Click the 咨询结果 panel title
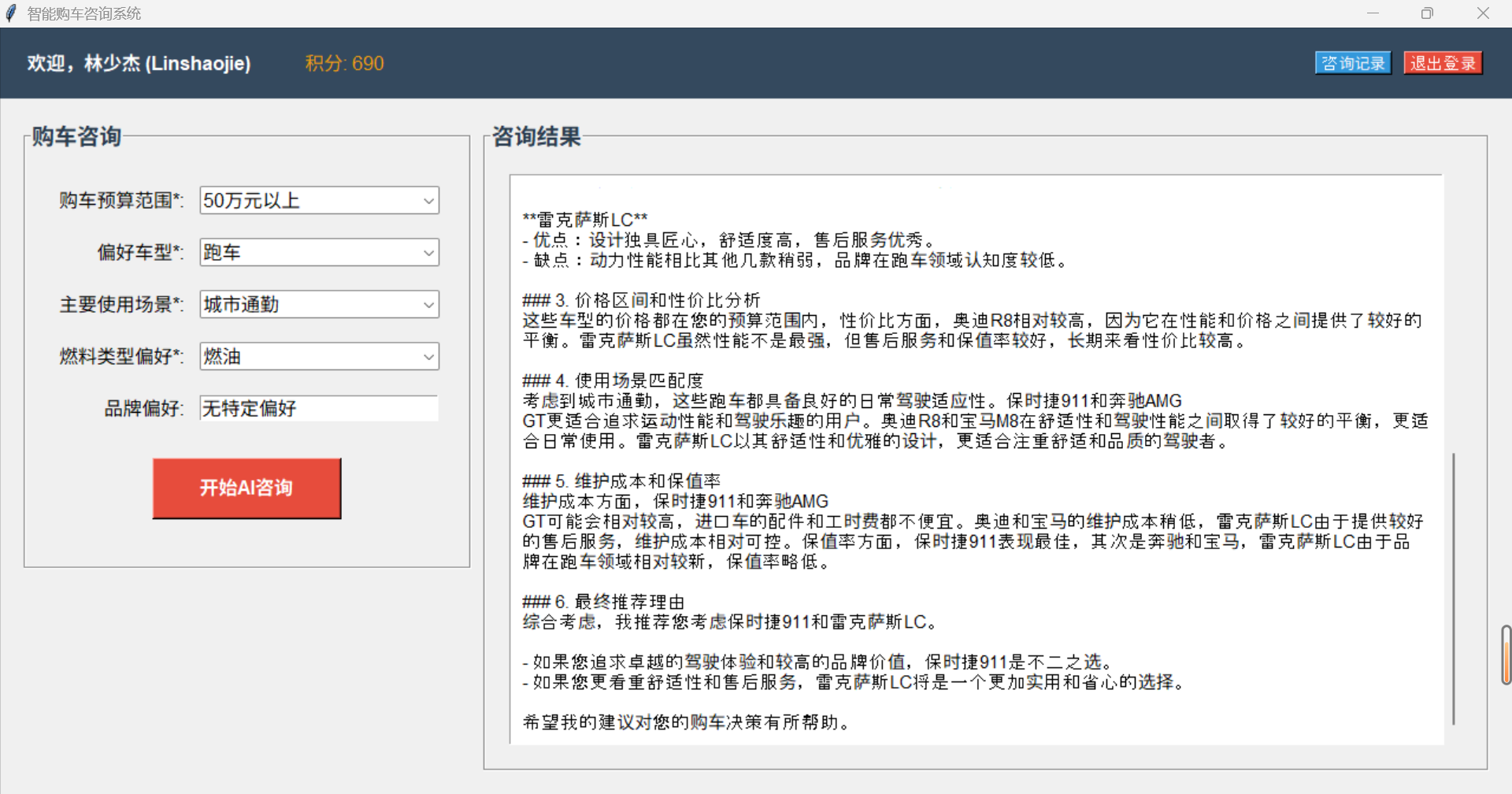 click(x=536, y=136)
